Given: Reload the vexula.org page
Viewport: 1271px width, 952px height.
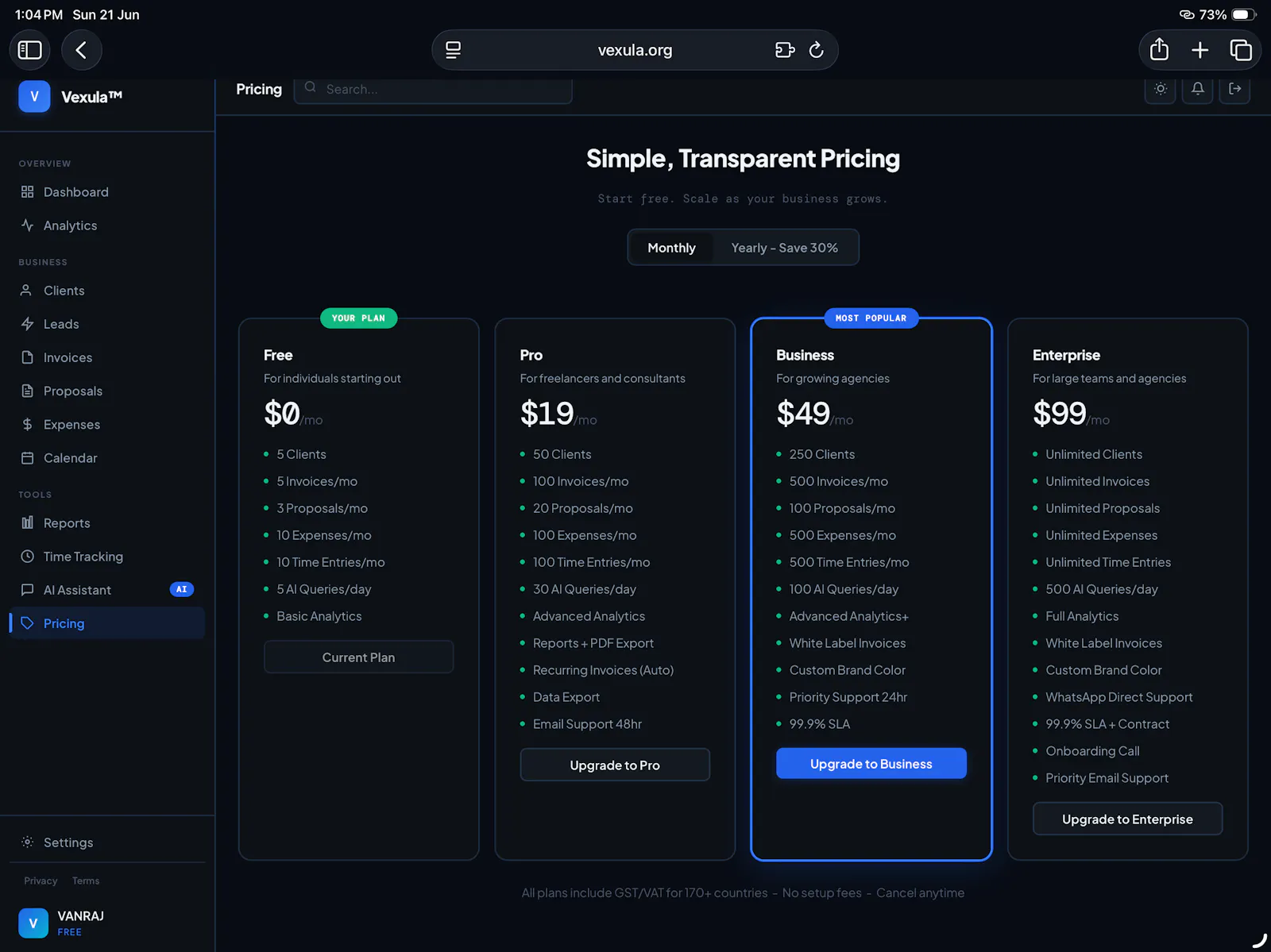Looking at the screenshot, I should tap(816, 50).
